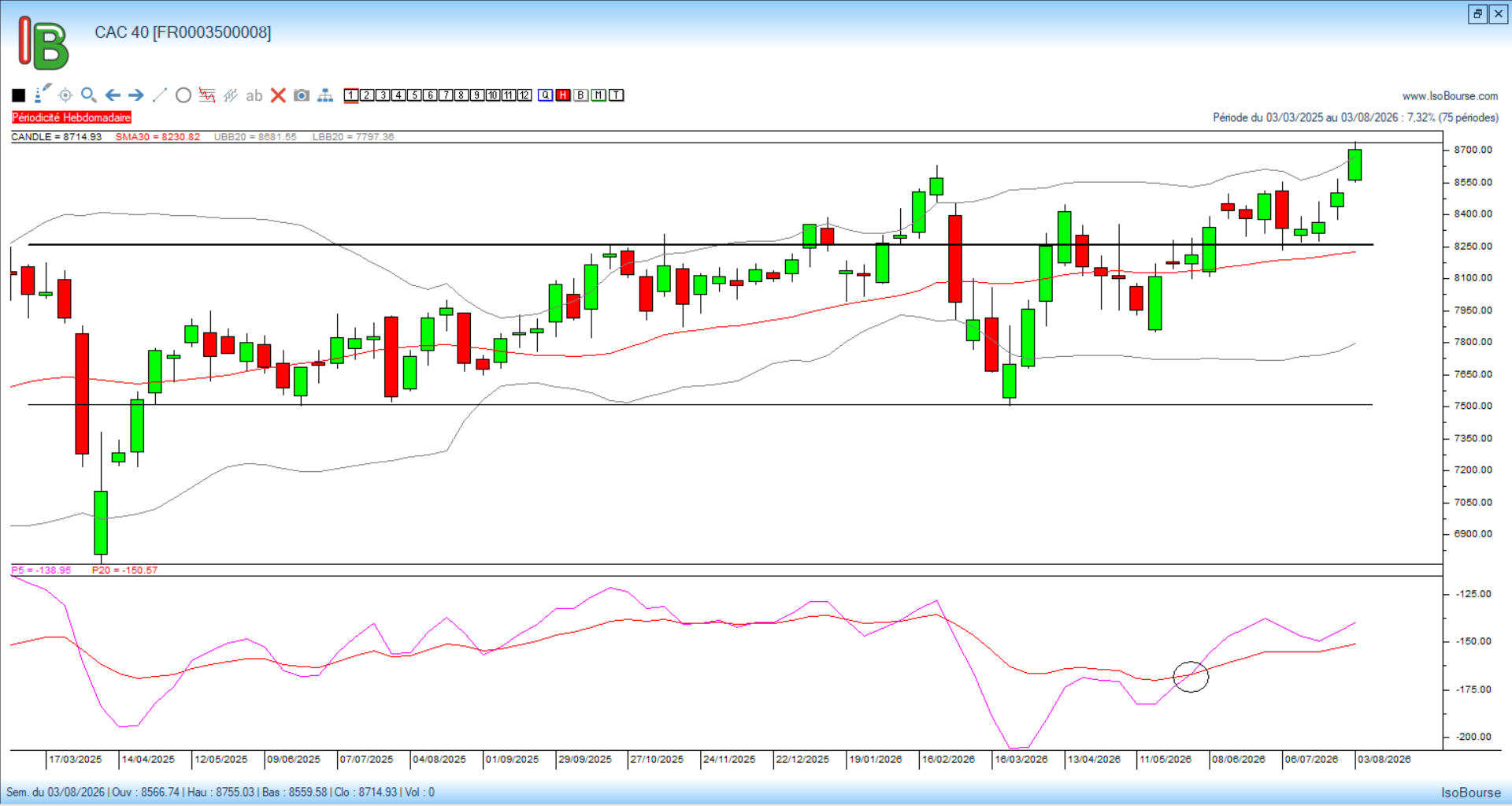The width and height of the screenshot is (1512, 806).
Task: Switch to the B periodicity button
Action: 581,95
